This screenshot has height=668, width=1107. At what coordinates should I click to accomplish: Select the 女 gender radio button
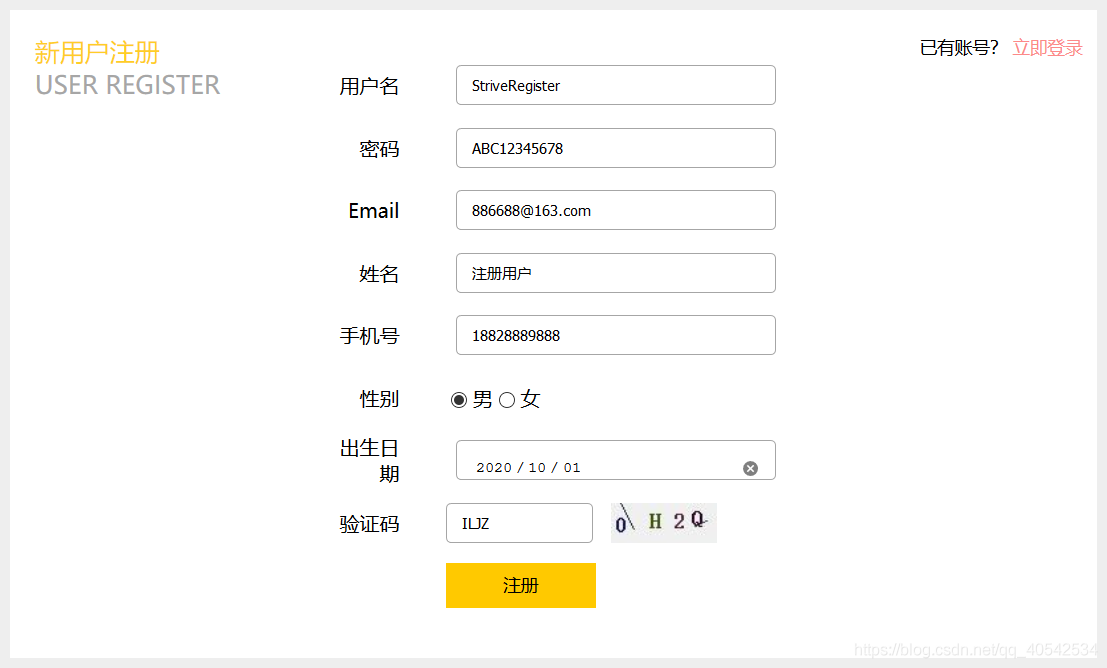point(507,400)
